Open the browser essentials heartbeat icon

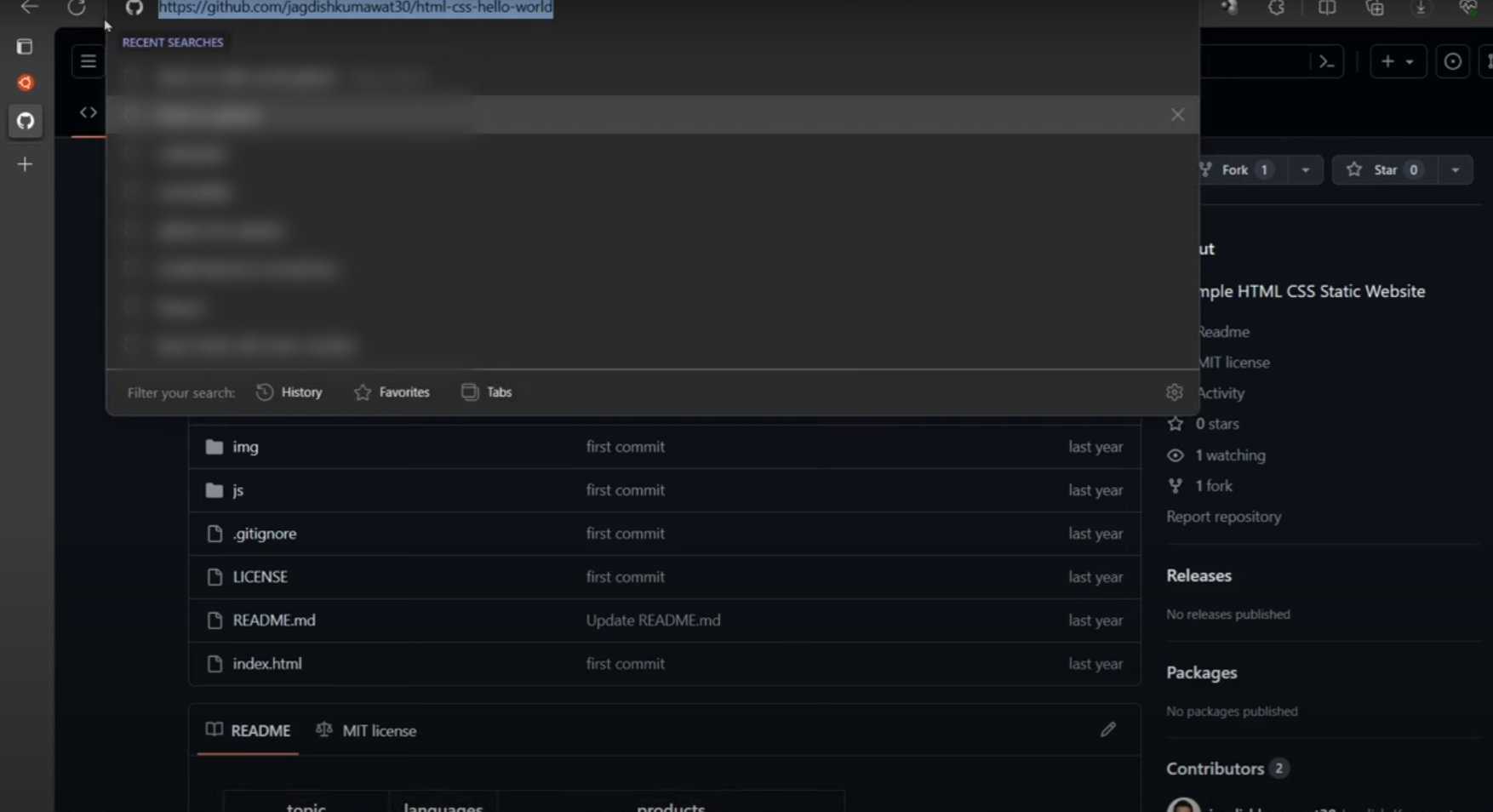(1468, 8)
